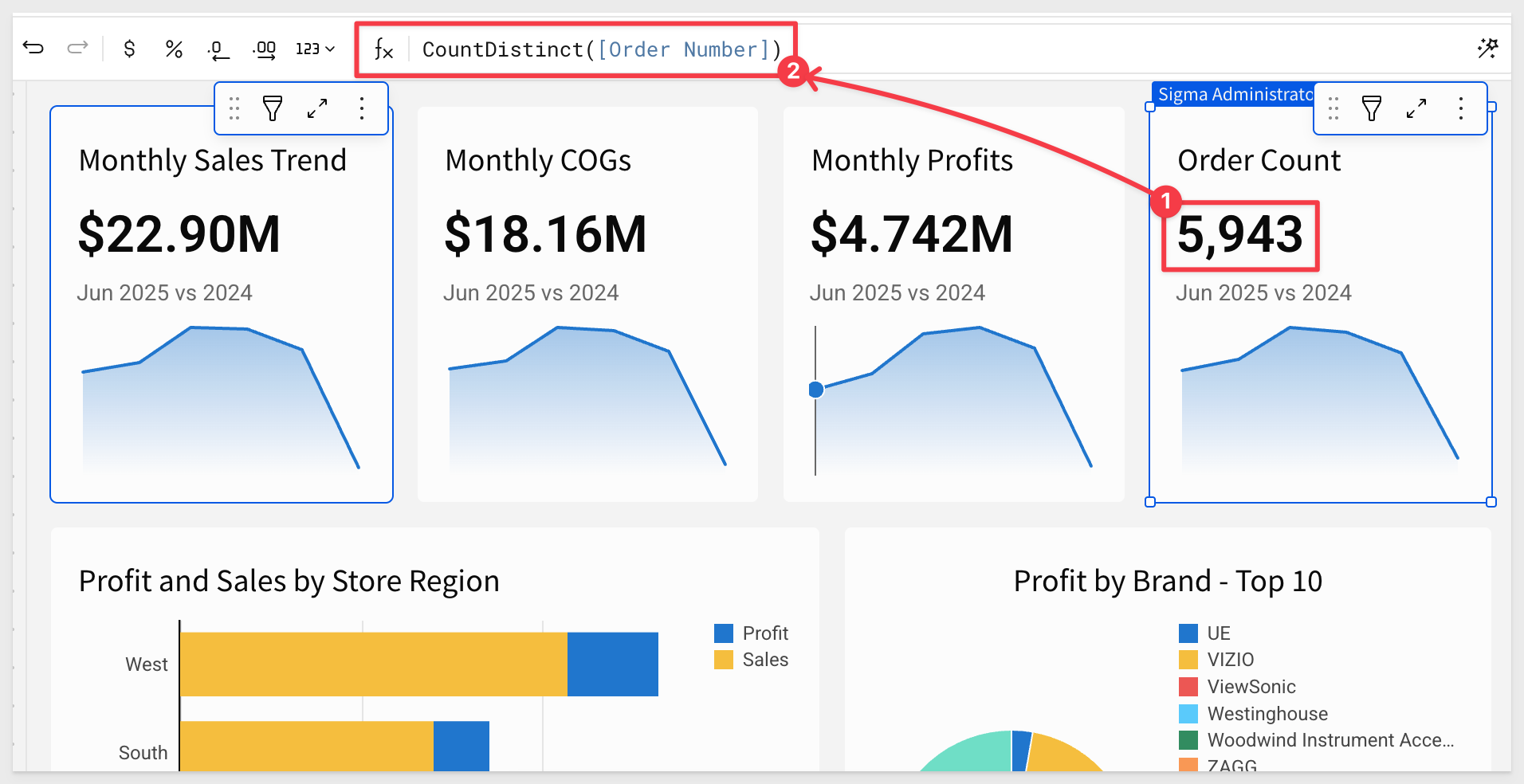The width and height of the screenshot is (1524, 784).
Task: Toggle the Sales legend swatch
Action: tap(724, 660)
